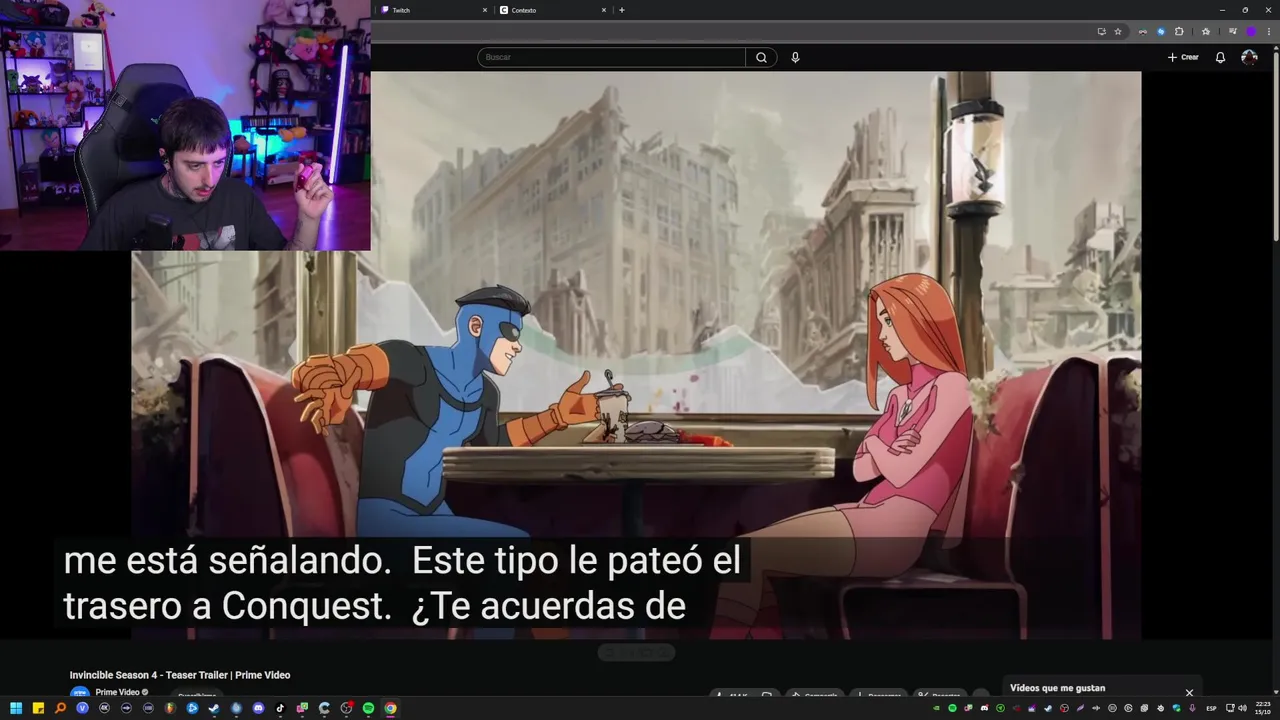This screenshot has width=1280, height=720.
Task: Open the orange search app on taskbar
Action: point(60,708)
